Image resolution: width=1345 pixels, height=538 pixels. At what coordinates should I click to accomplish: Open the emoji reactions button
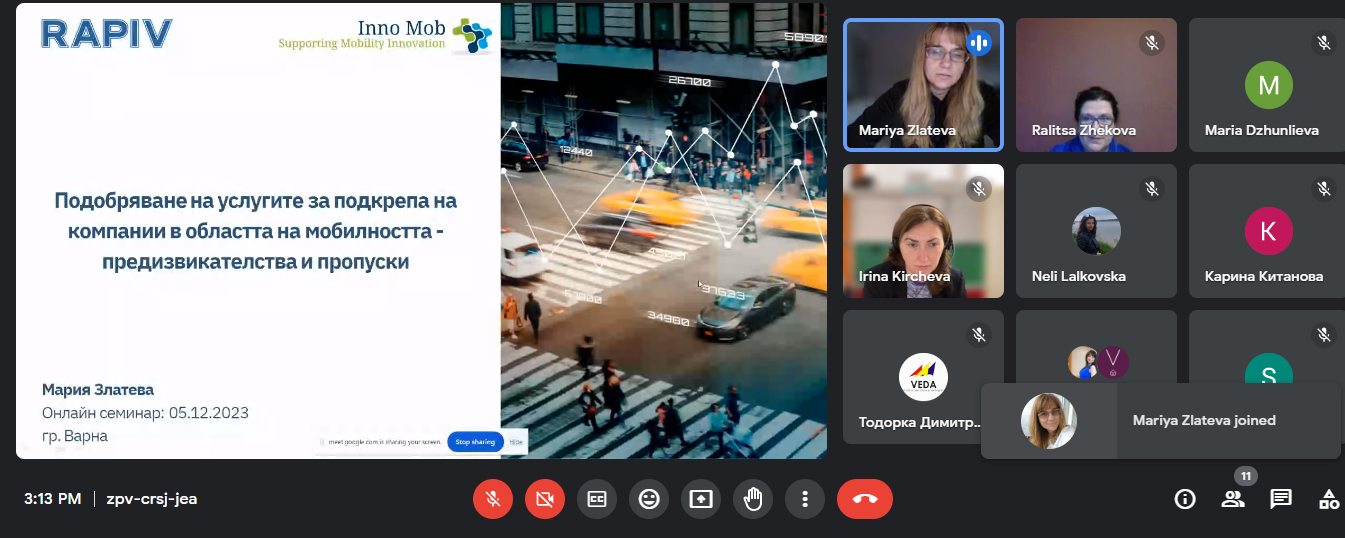coord(649,499)
